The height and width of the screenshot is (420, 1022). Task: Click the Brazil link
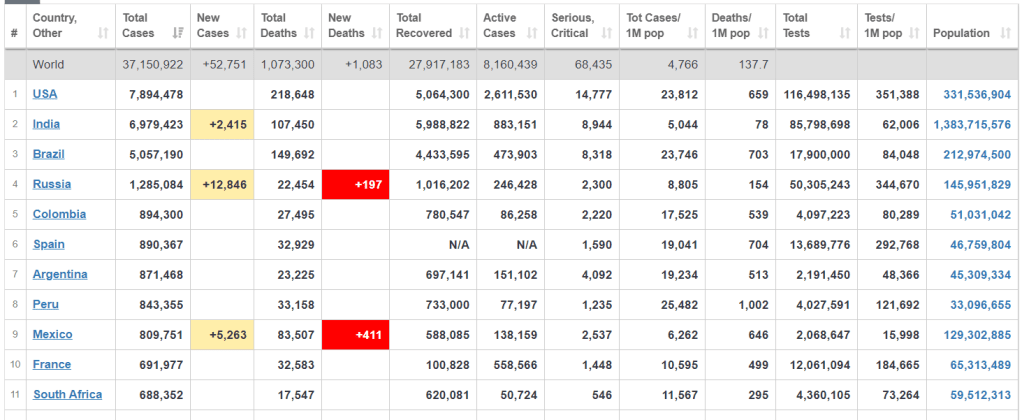[49, 154]
